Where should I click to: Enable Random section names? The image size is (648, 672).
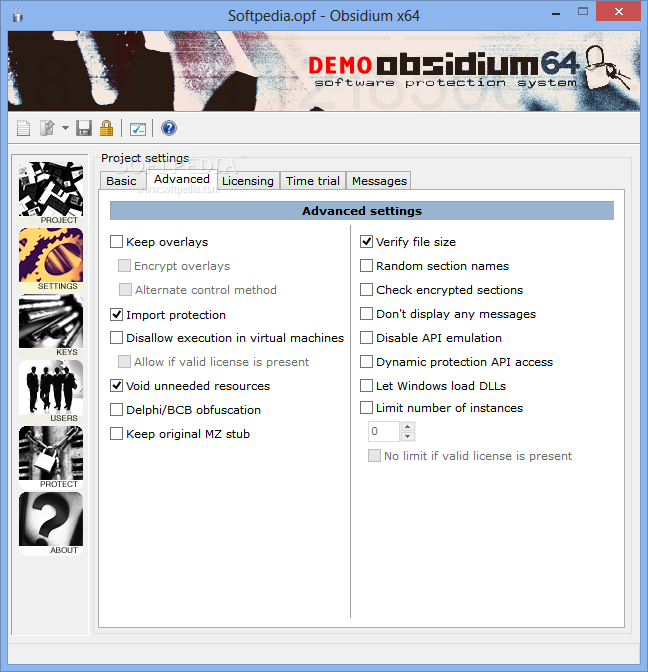[x=366, y=266]
